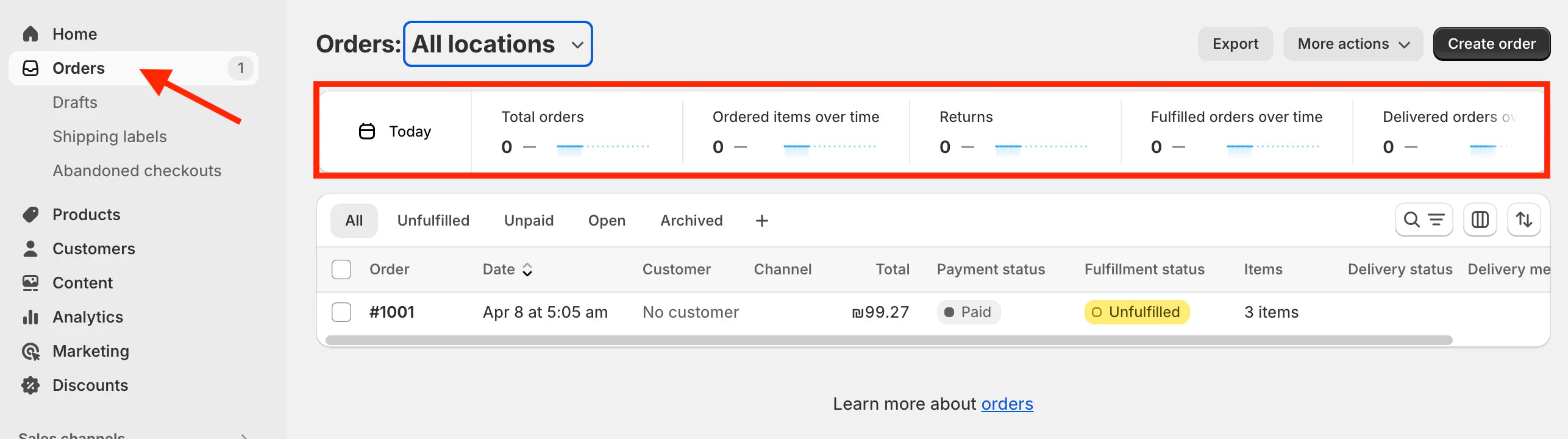1568x439 pixels.
Task: Click the Customers person icon
Action: pos(30,249)
